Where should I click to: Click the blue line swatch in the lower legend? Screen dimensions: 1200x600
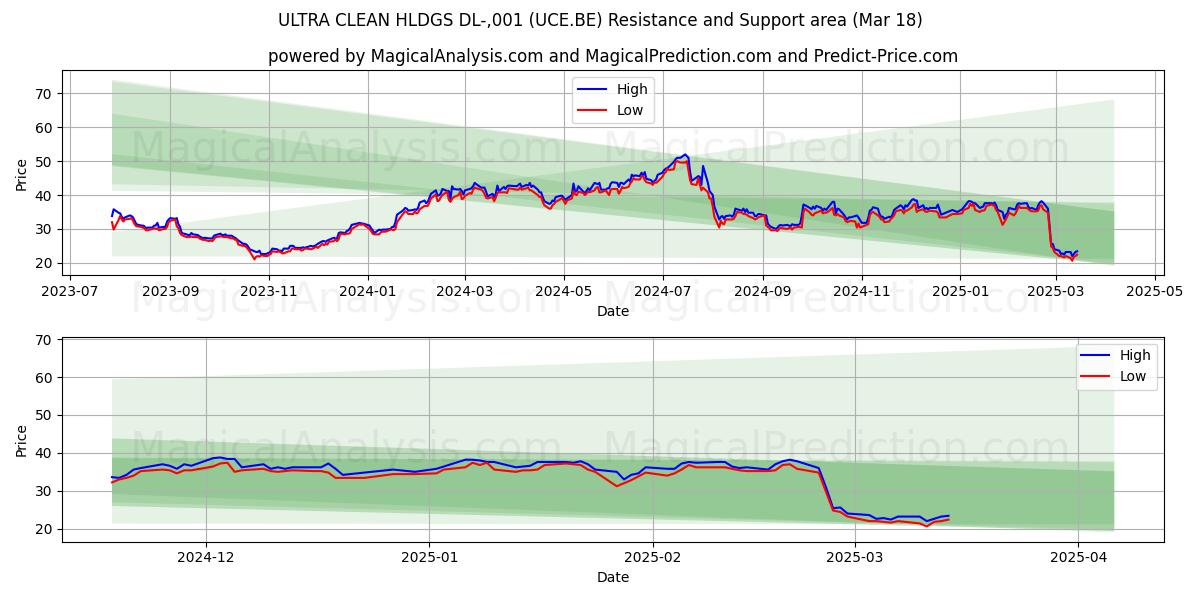point(1097,356)
